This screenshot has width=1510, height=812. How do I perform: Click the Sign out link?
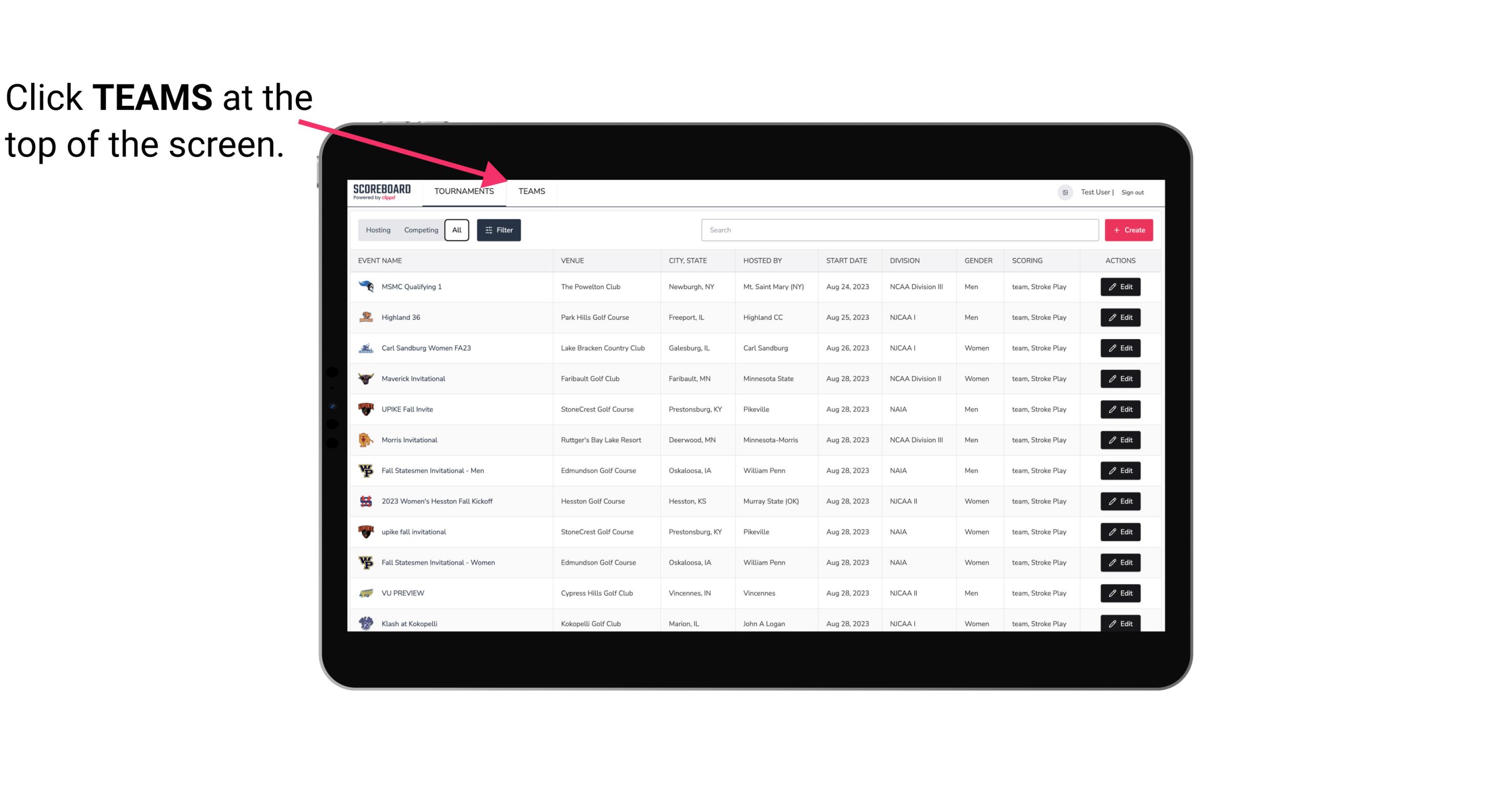tap(1131, 192)
